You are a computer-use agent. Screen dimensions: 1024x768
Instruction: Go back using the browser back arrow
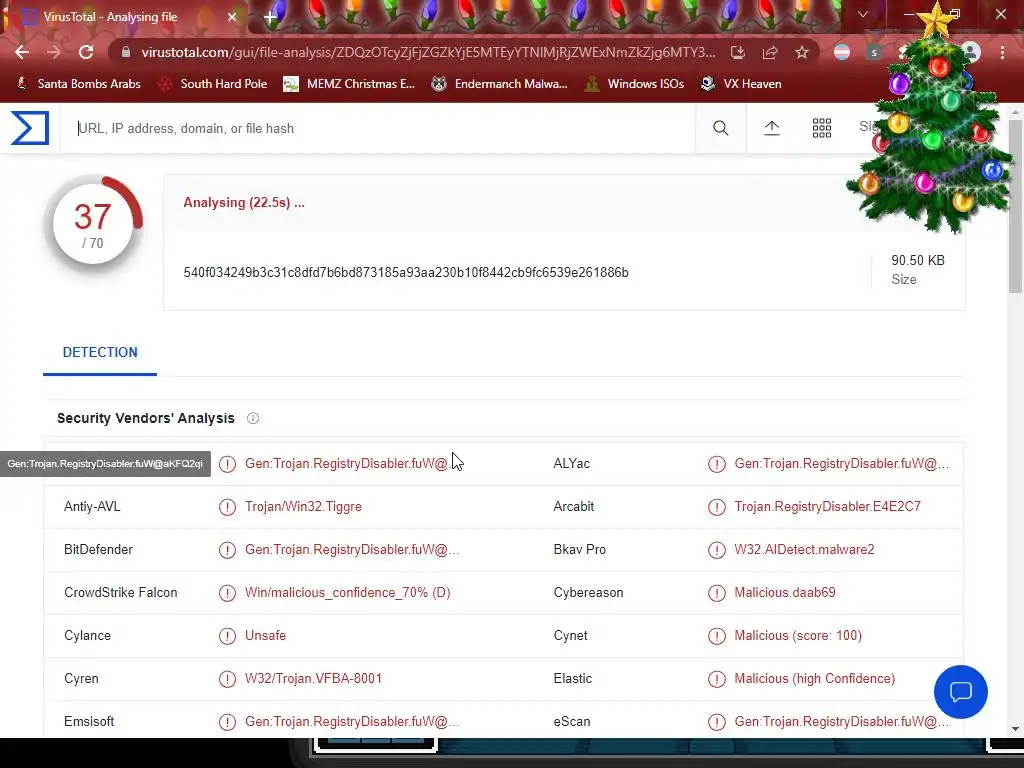tap(22, 52)
